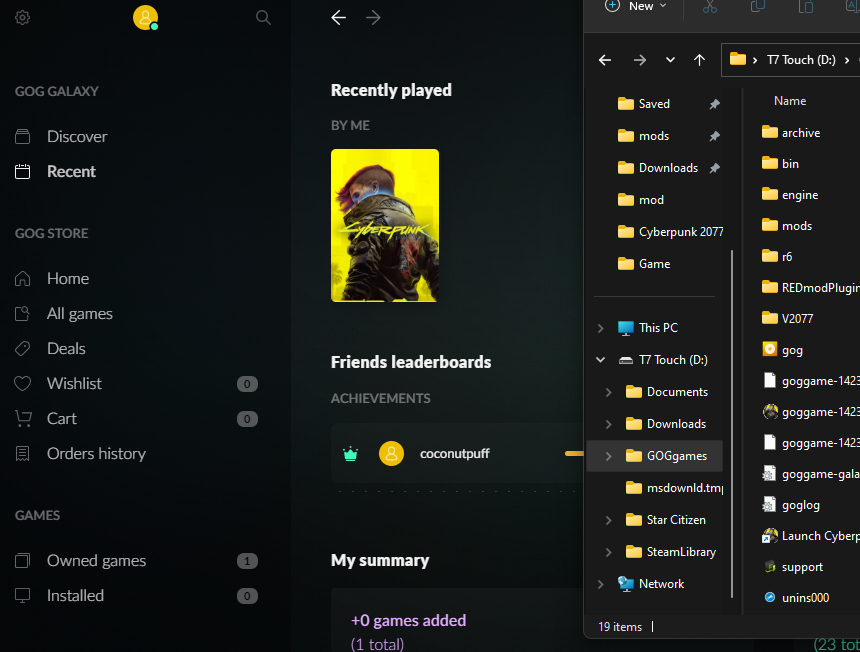Select unins000 uninstaller file
The height and width of the screenshot is (652, 860).
[796, 598]
